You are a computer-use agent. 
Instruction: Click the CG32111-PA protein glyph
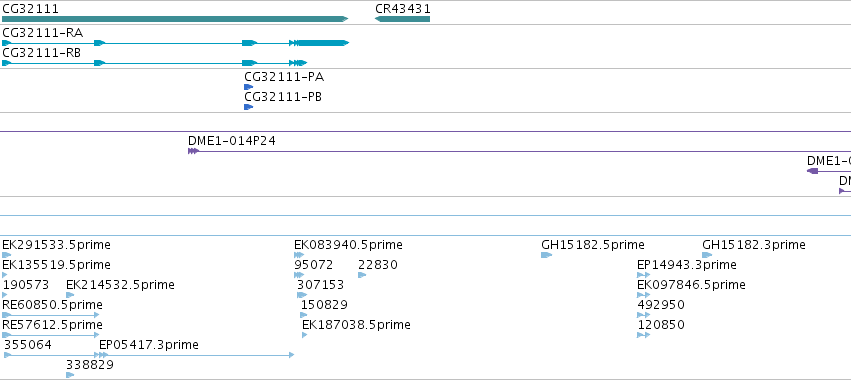tap(249, 87)
